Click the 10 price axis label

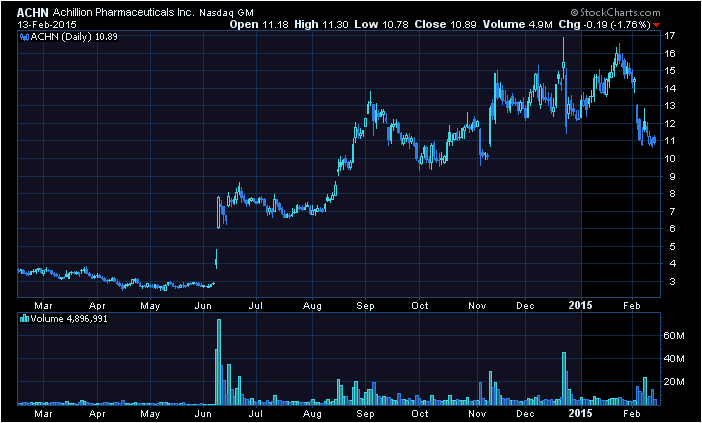[x=669, y=158]
